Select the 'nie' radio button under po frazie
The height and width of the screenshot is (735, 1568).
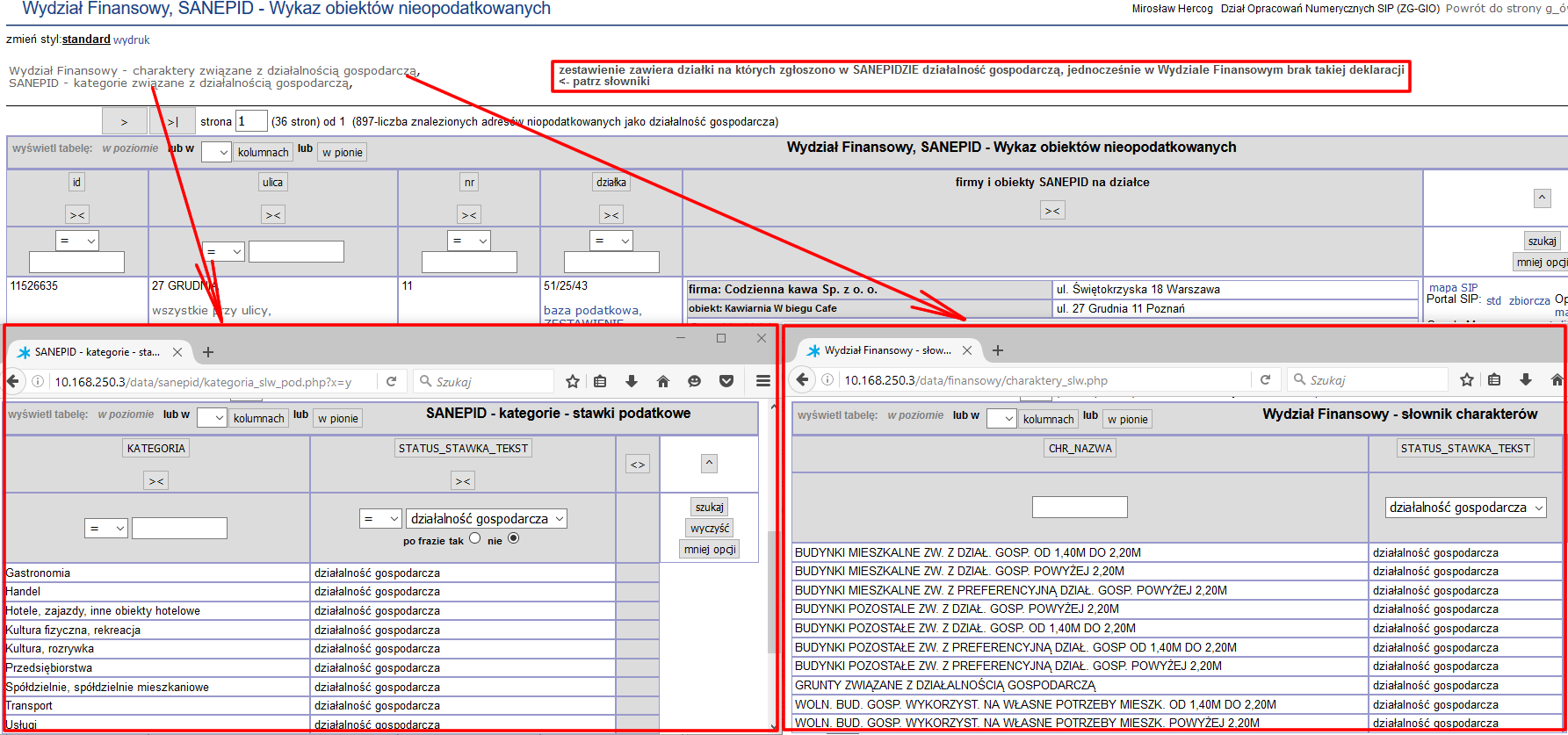click(x=514, y=538)
